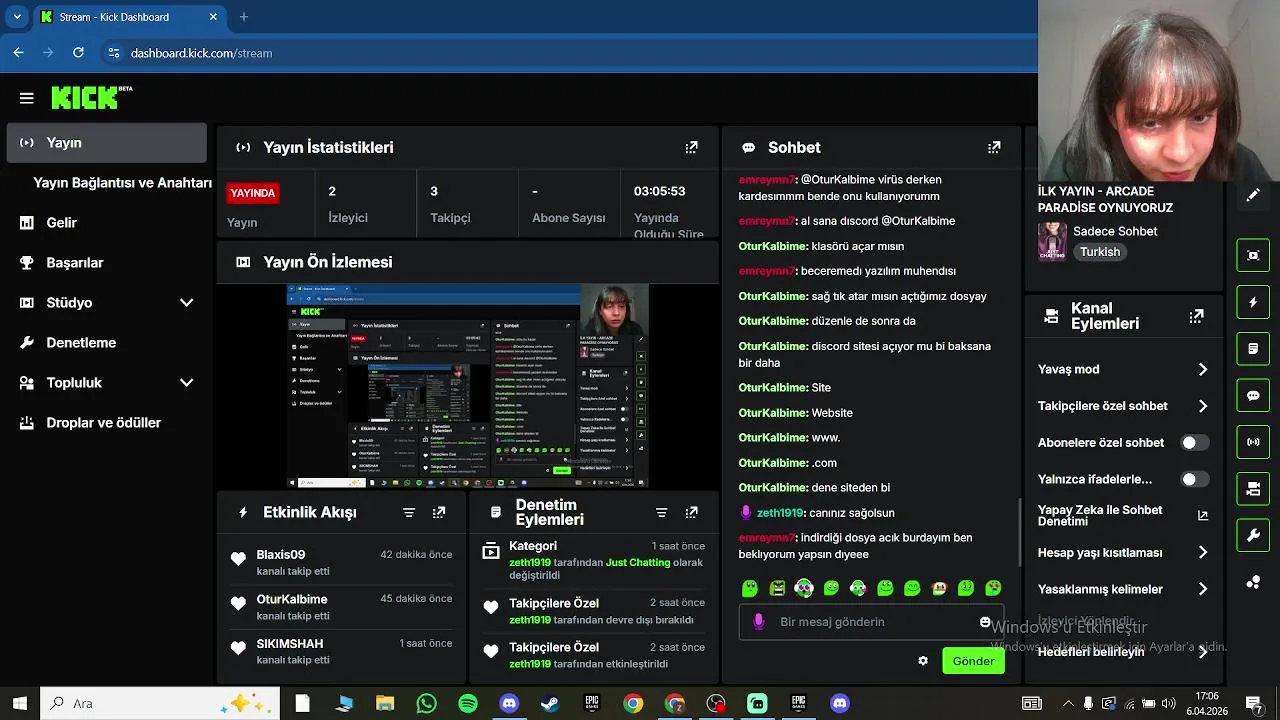Open Hedefleri belirleyin arrow
This screenshot has height=720, width=1280.
coord(1203,652)
